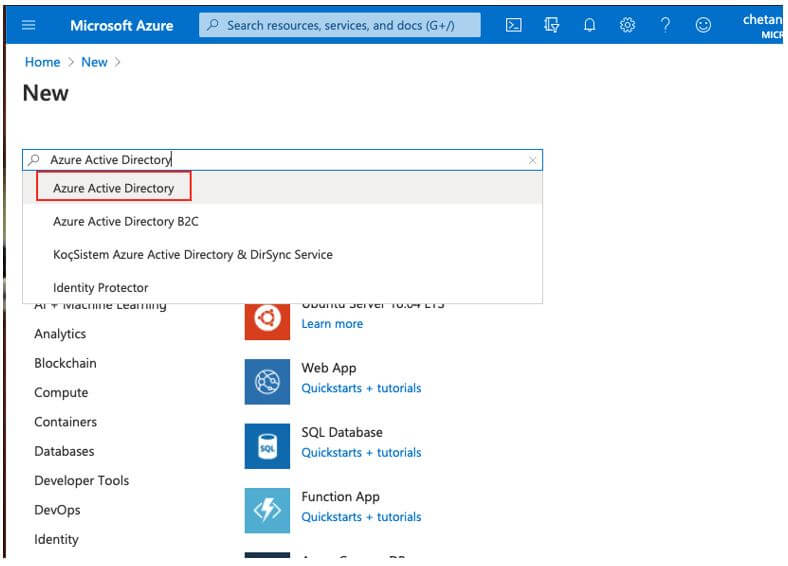The height and width of the screenshot is (566, 788).
Task: Select the Blockchain category
Action: click(x=65, y=363)
